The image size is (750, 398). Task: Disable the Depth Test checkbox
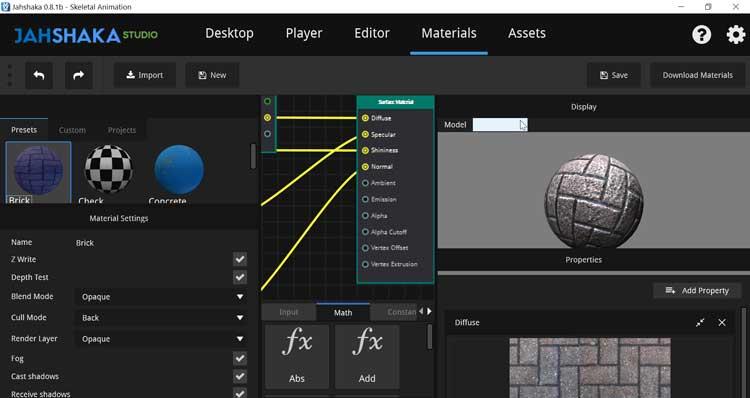point(240,277)
